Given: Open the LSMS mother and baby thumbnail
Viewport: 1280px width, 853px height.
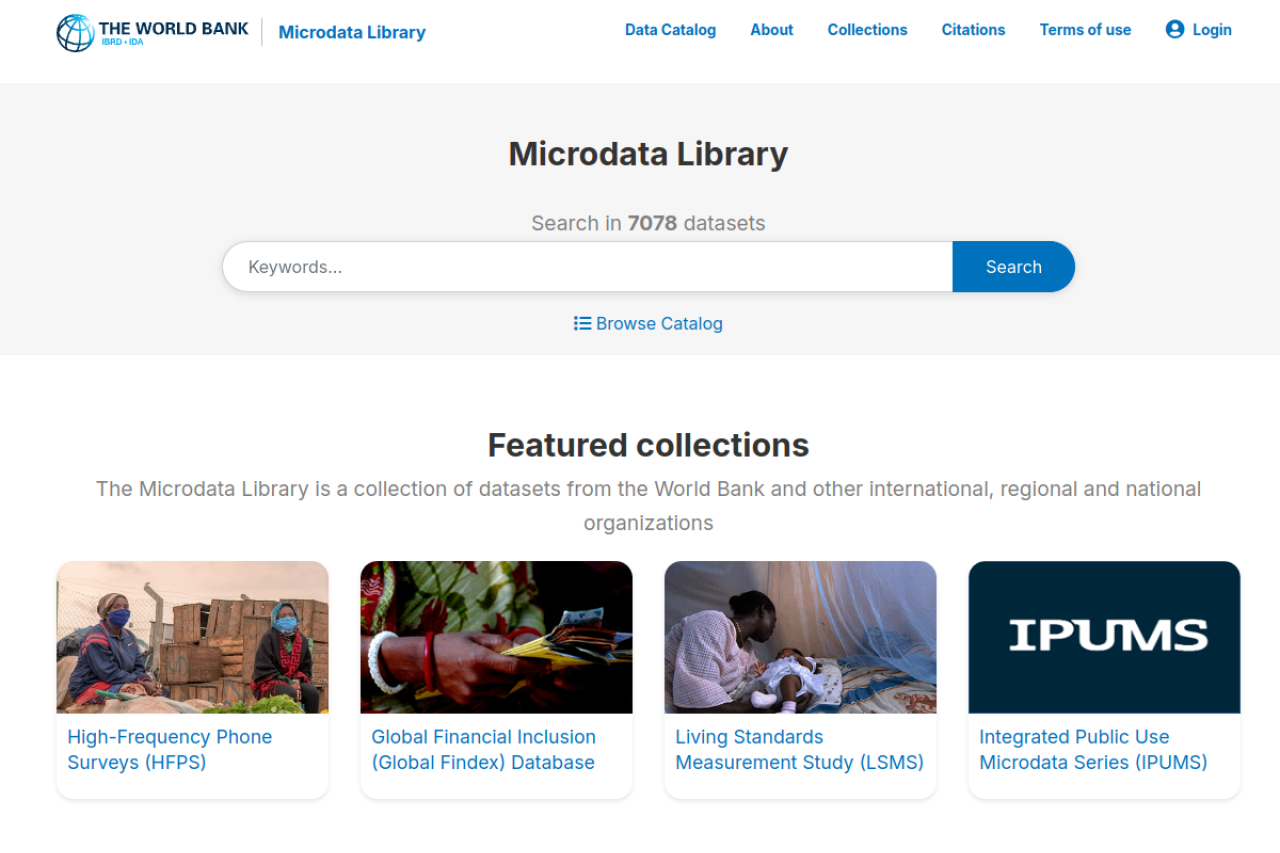Looking at the screenshot, I should tap(800, 637).
